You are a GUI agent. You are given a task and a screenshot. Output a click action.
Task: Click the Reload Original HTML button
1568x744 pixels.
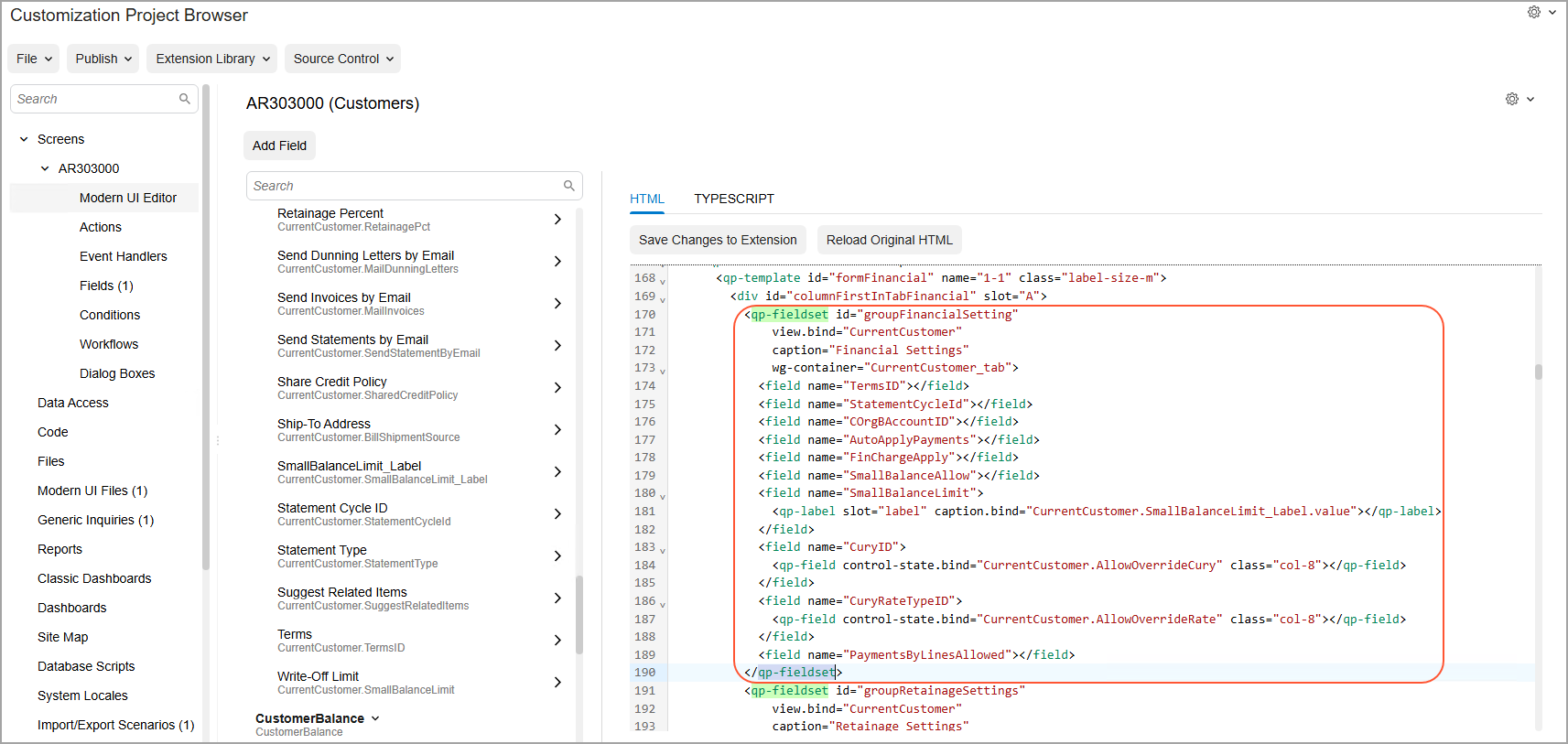click(889, 240)
